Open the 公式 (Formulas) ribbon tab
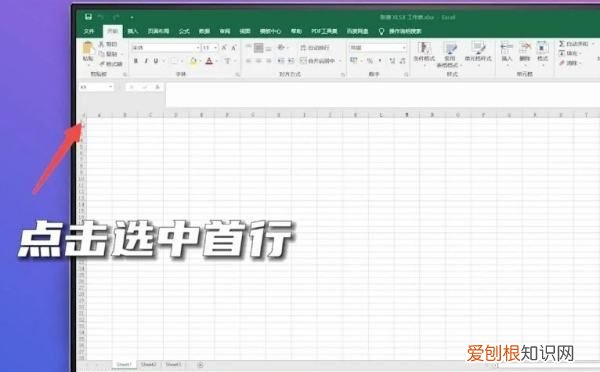Image resolution: width=600 pixels, height=372 pixels. [184, 31]
